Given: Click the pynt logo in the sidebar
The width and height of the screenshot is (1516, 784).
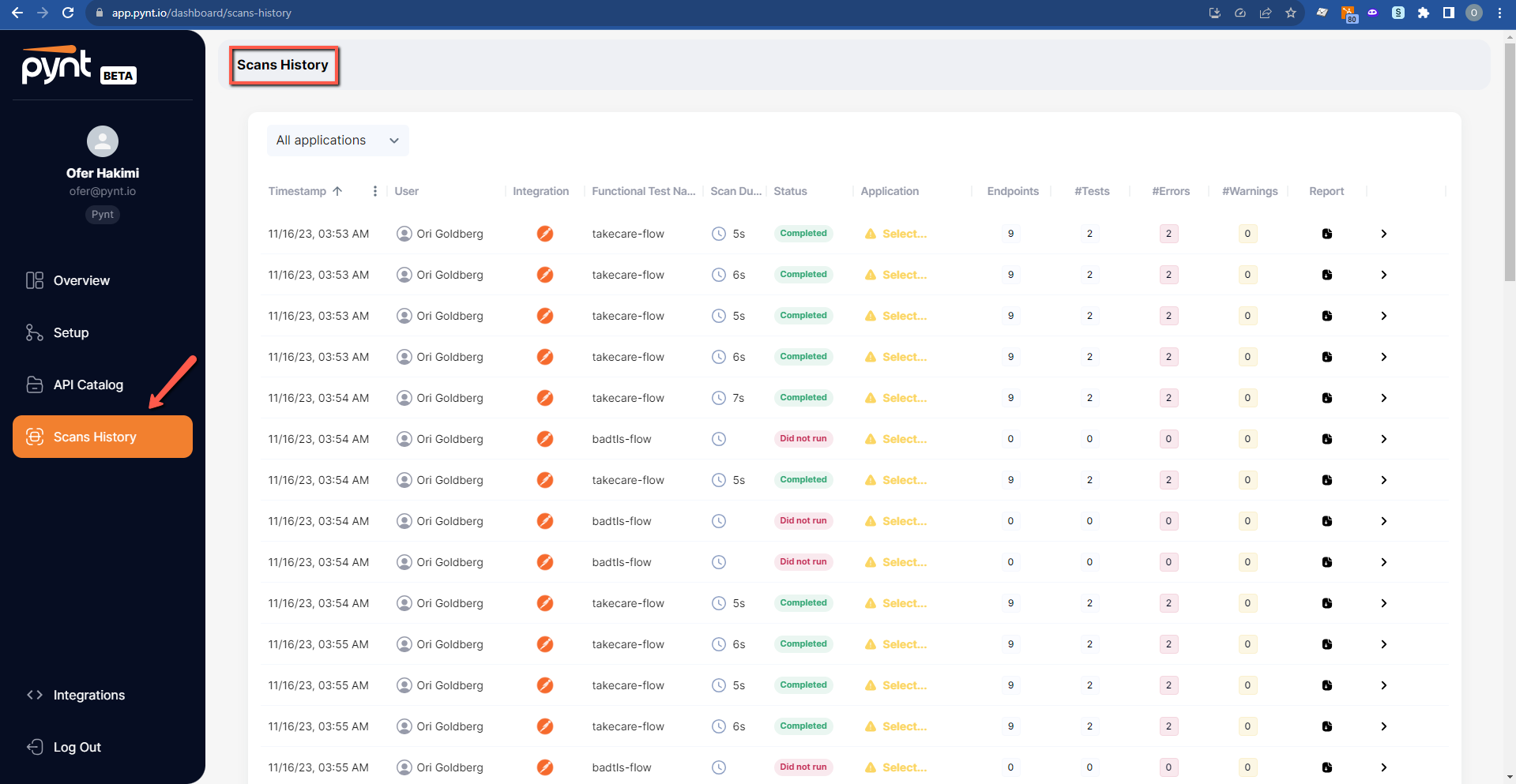Looking at the screenshot, I should pyautogui.click(x=57, y=66).
